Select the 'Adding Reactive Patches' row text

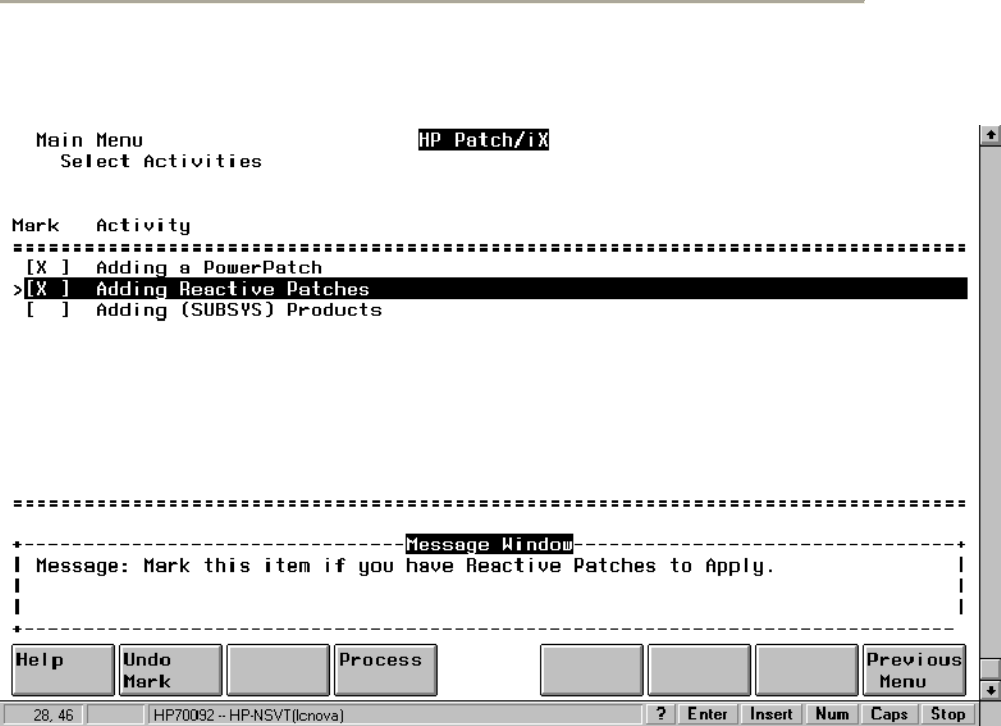tap(232, 289)
